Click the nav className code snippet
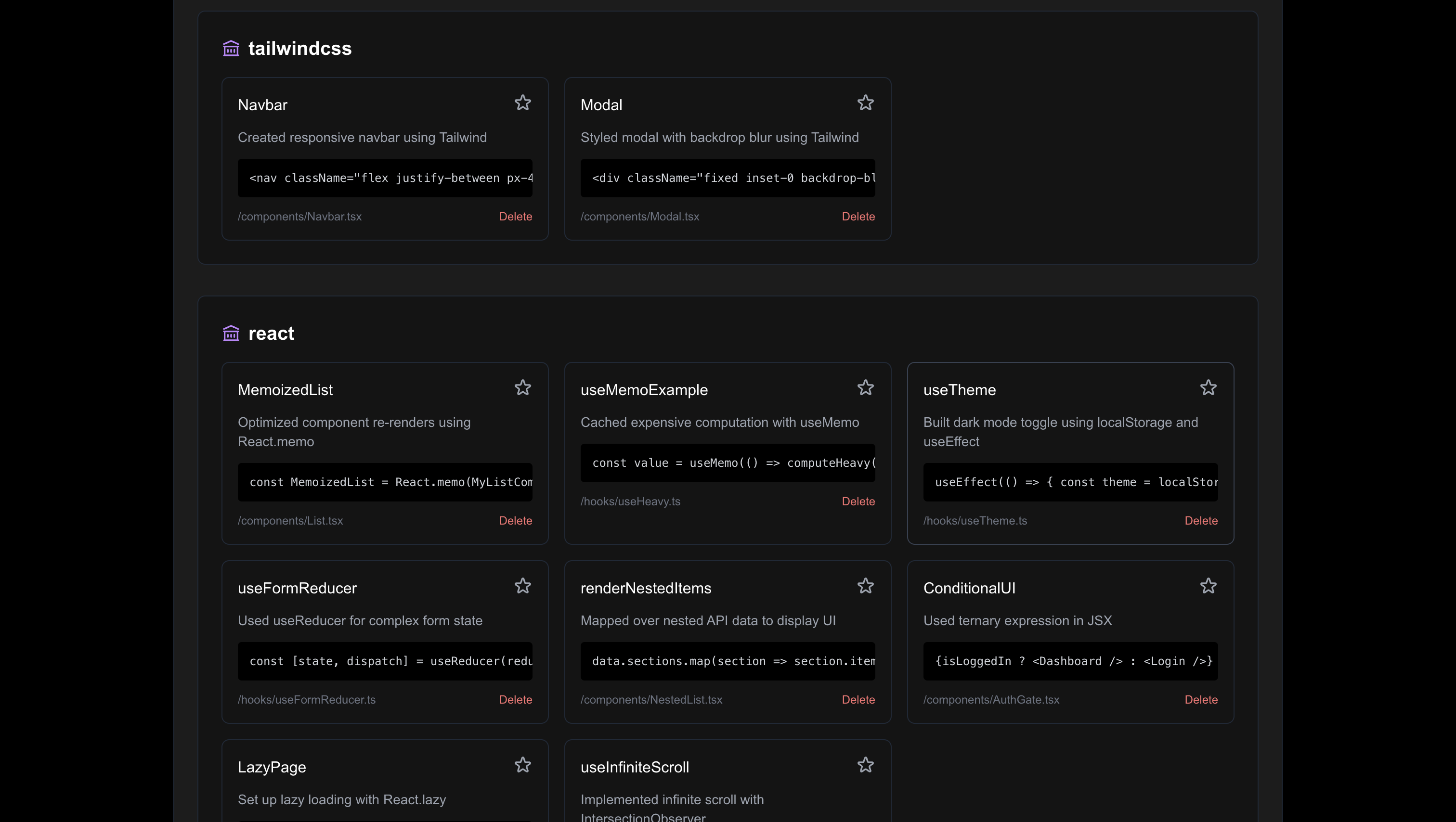1456x822 pixels. click(385, 178)
